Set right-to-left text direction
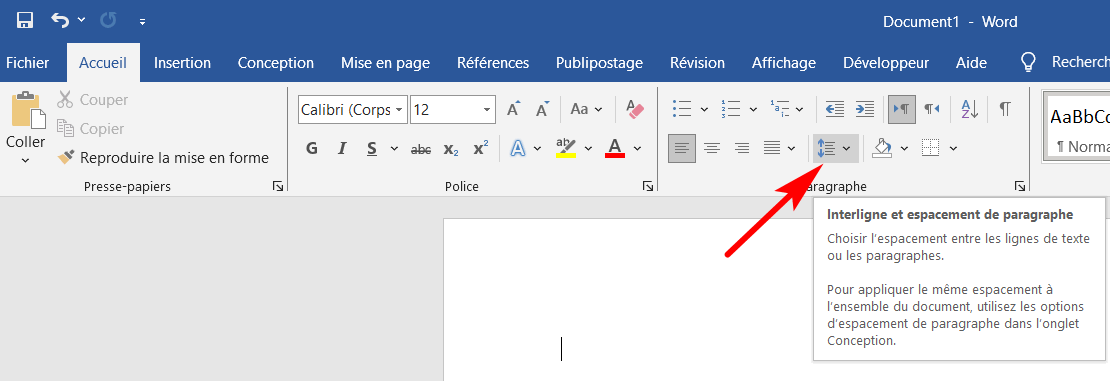The image size is (1110, 381). pos(932,109)
